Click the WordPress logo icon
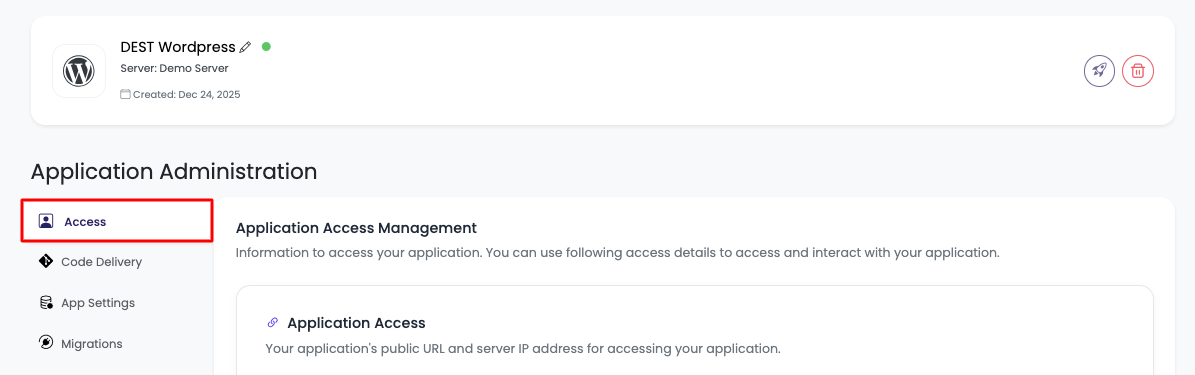 (x=78, y=72)
